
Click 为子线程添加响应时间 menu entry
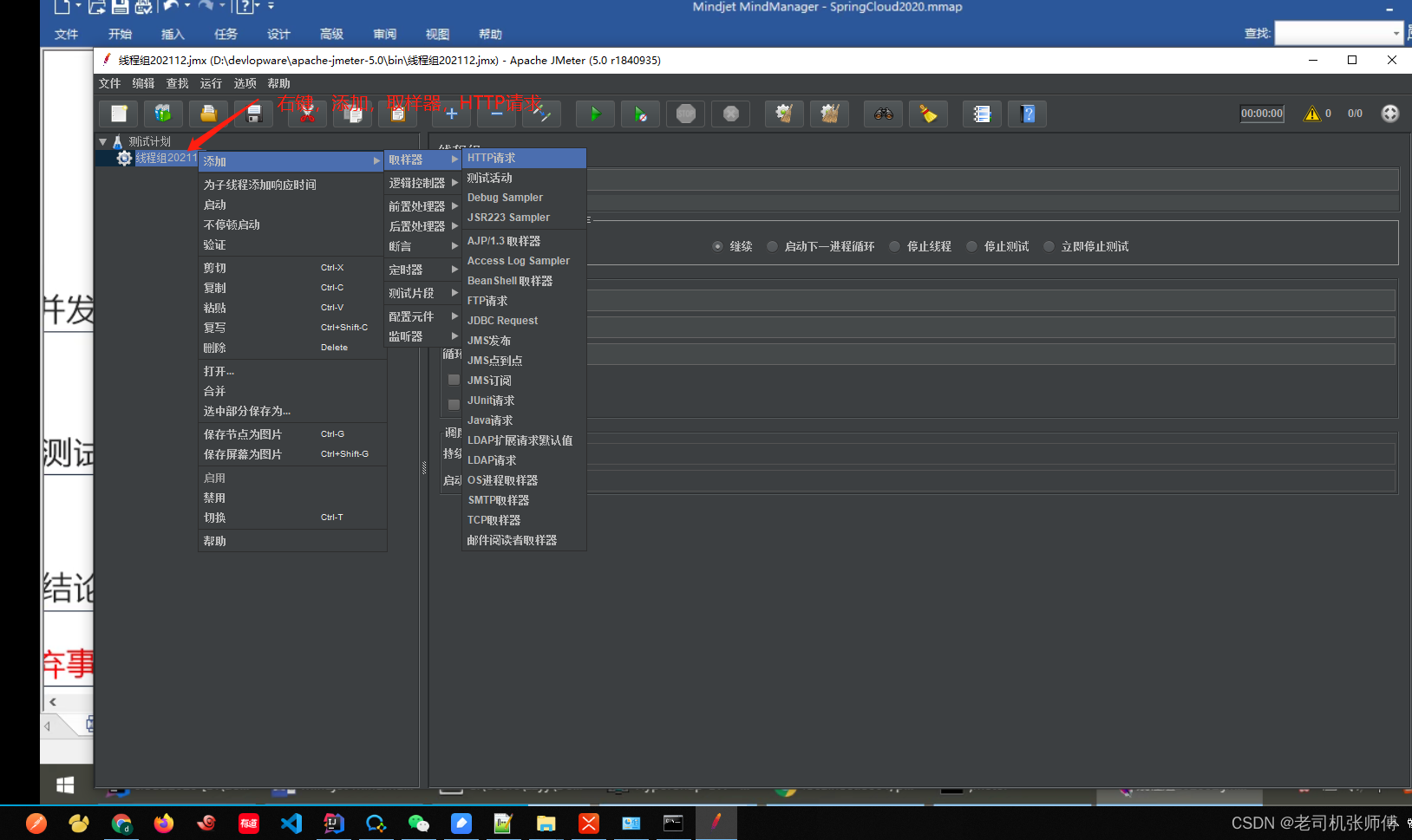pos(292,185)
